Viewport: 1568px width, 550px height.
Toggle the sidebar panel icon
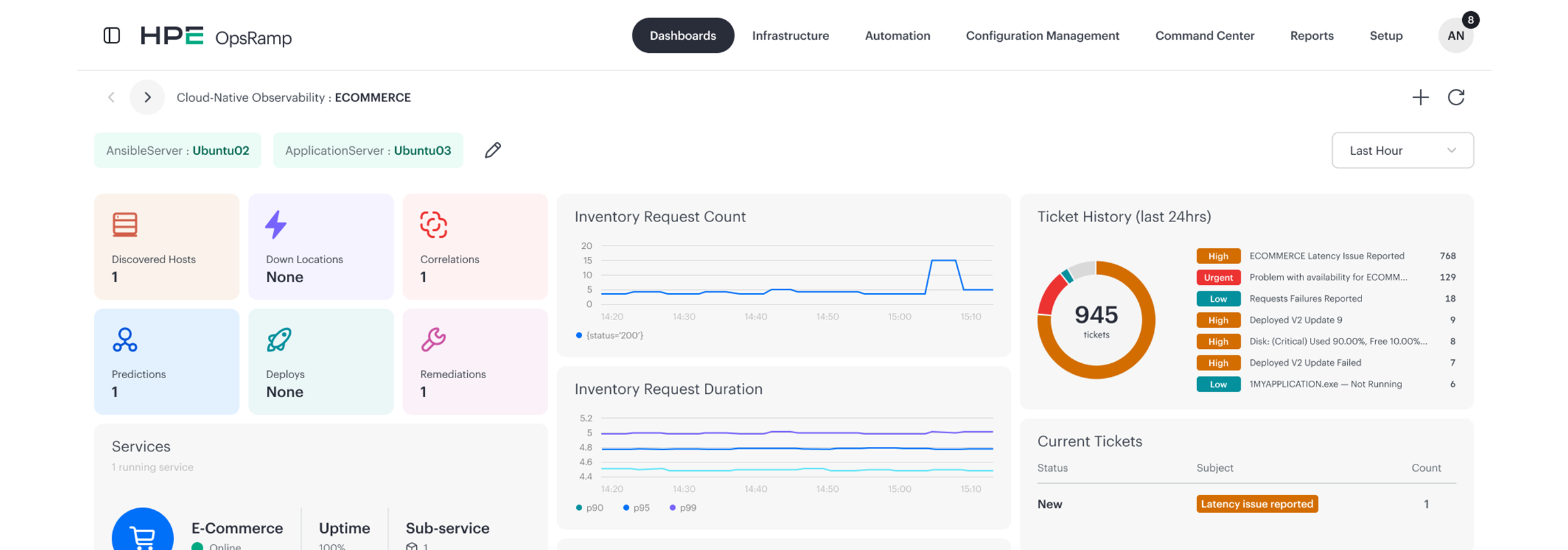pyautogui.click(x=112, y=35)
